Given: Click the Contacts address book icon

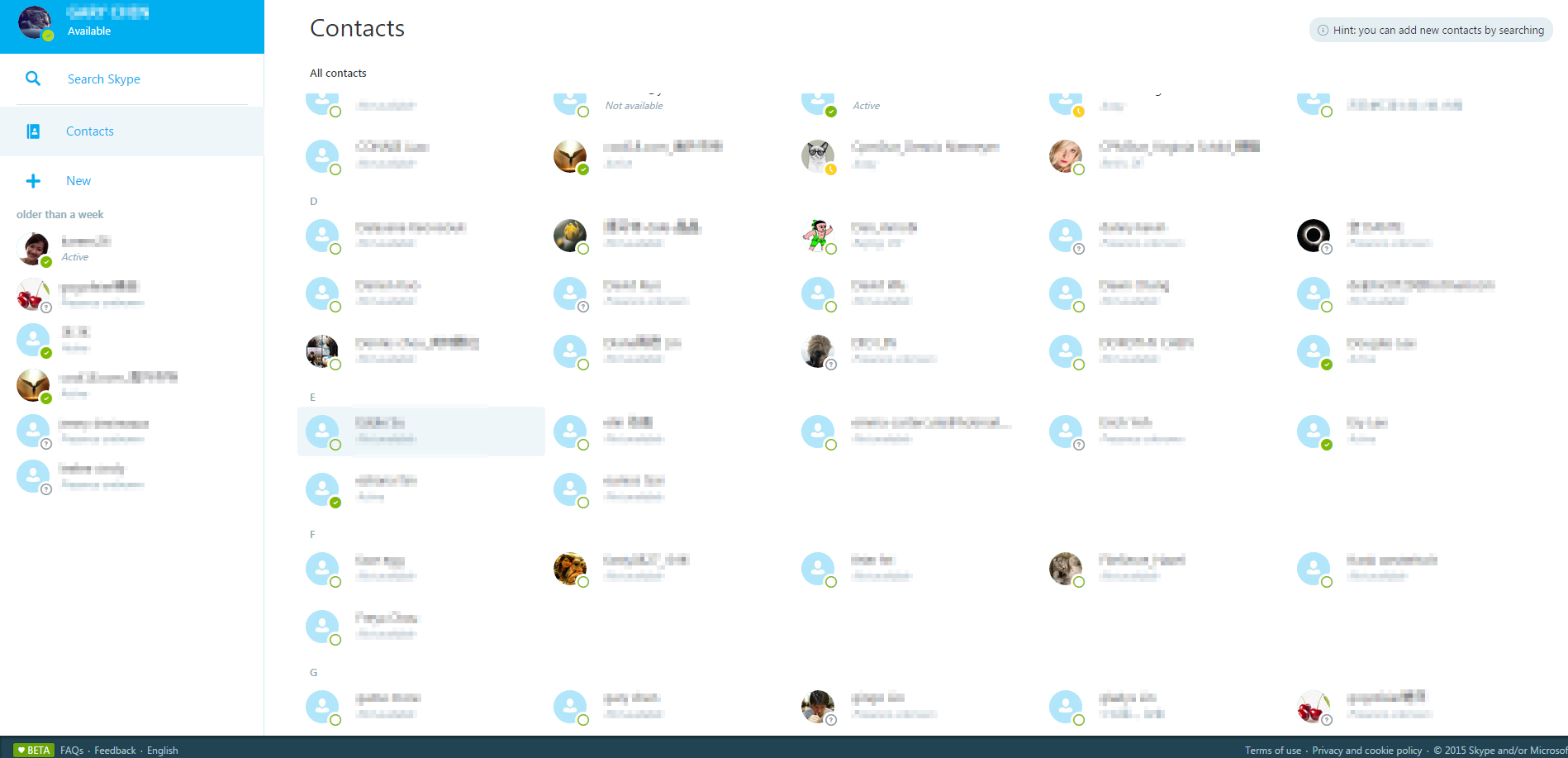Looking at the screenshot, I should pos(33,131).
